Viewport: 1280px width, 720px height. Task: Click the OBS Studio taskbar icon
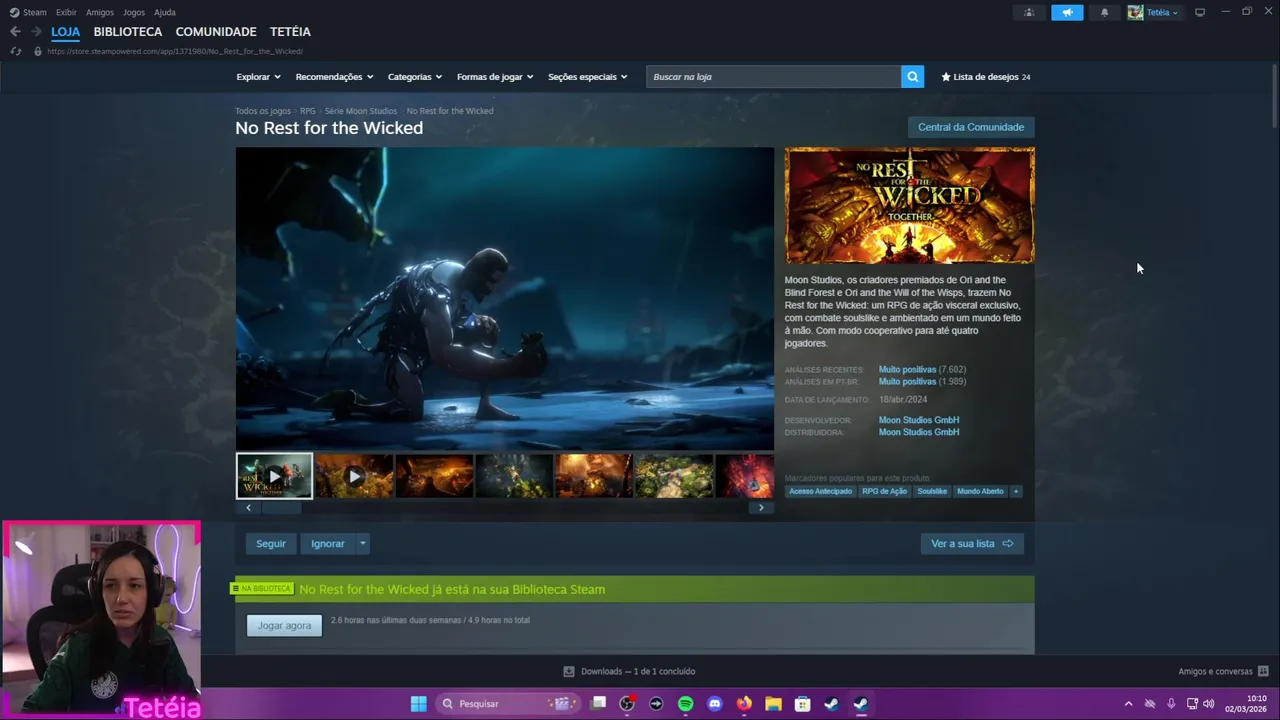point(627,703)
